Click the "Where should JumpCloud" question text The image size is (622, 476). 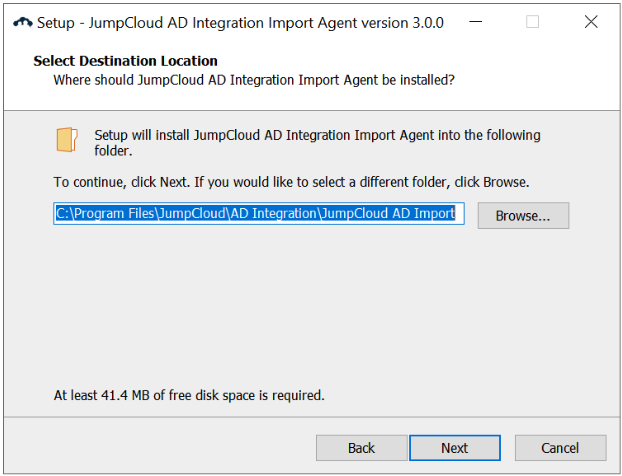pyautogui.click(x=254, y=79)
